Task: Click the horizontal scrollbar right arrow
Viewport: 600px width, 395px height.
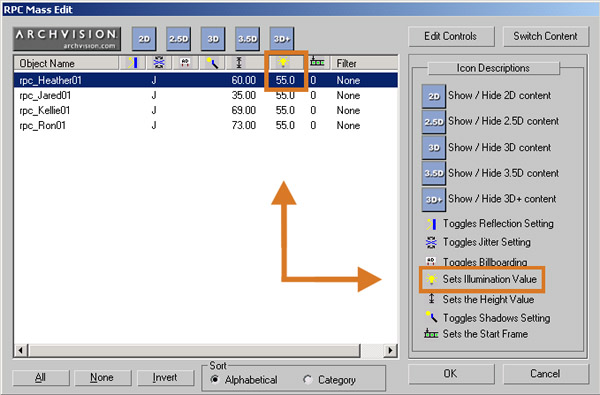Action: point(390,350)
